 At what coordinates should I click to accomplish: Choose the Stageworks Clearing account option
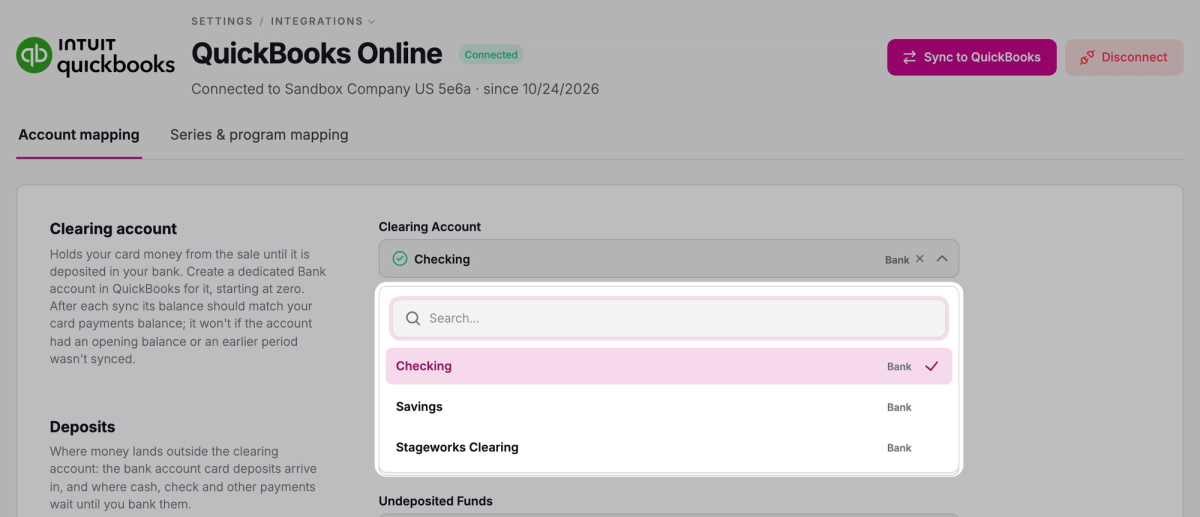[668, 447]
